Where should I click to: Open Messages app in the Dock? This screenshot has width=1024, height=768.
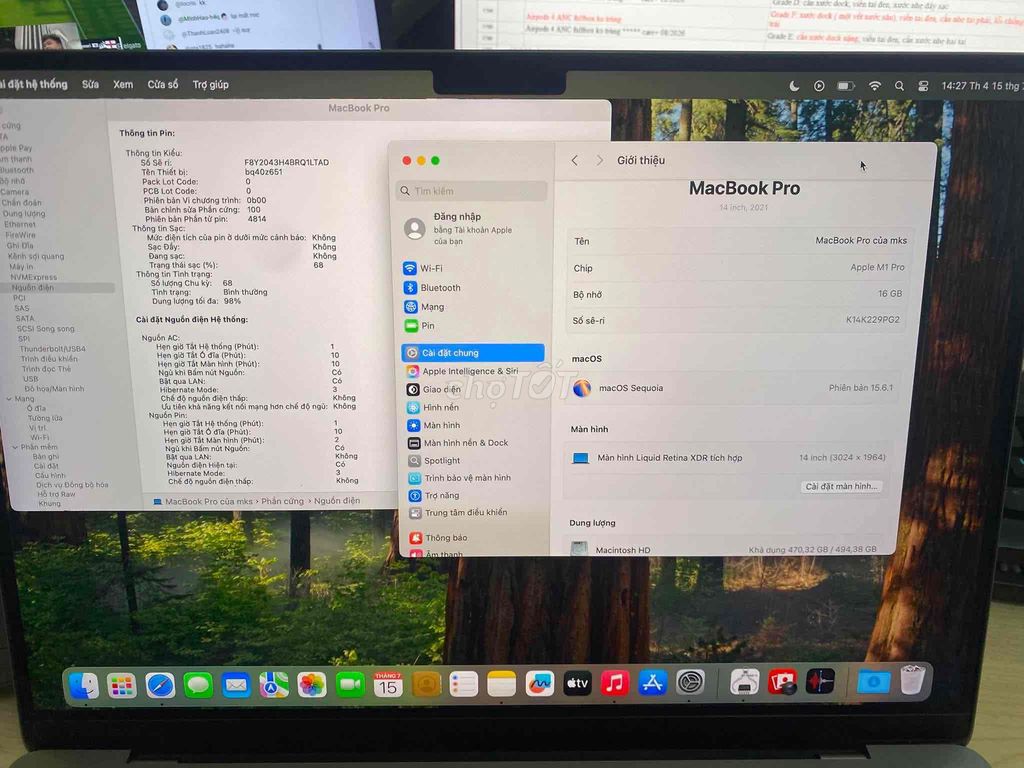(198, 685)
